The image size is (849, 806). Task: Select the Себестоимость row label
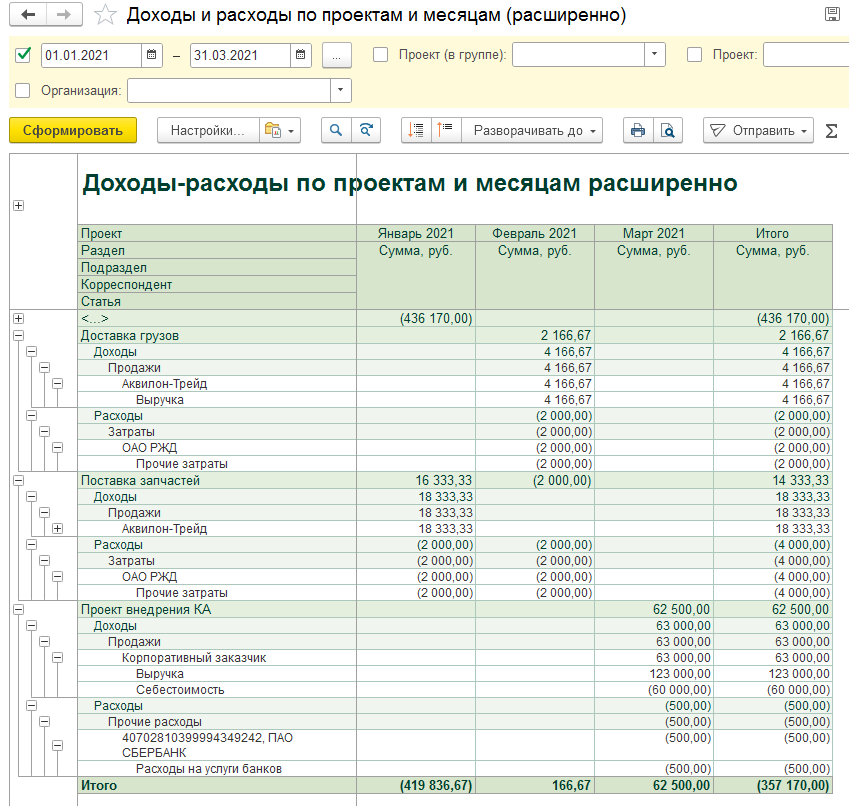(180, 690)
